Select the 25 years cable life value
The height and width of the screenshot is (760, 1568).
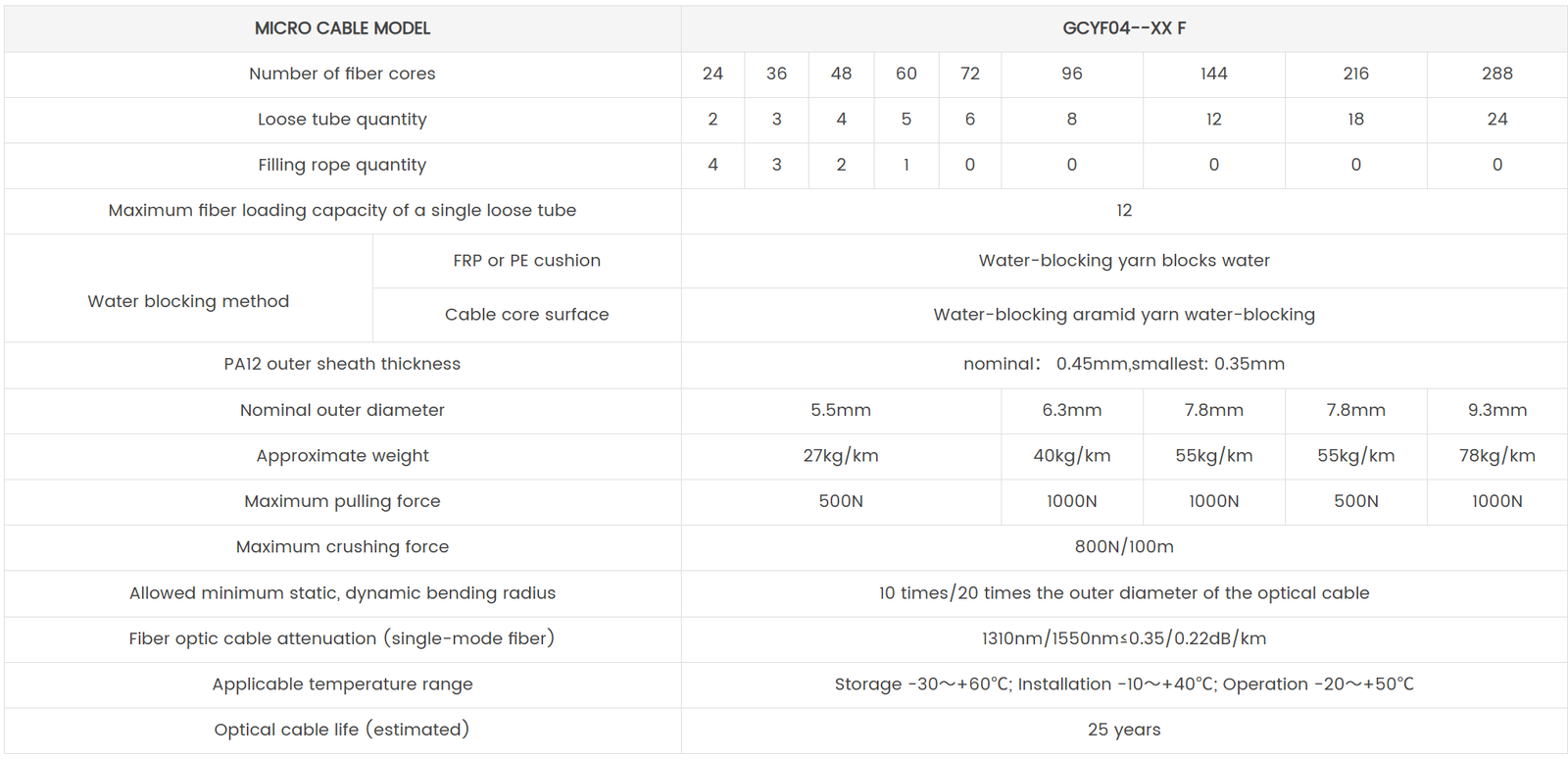1124,730
